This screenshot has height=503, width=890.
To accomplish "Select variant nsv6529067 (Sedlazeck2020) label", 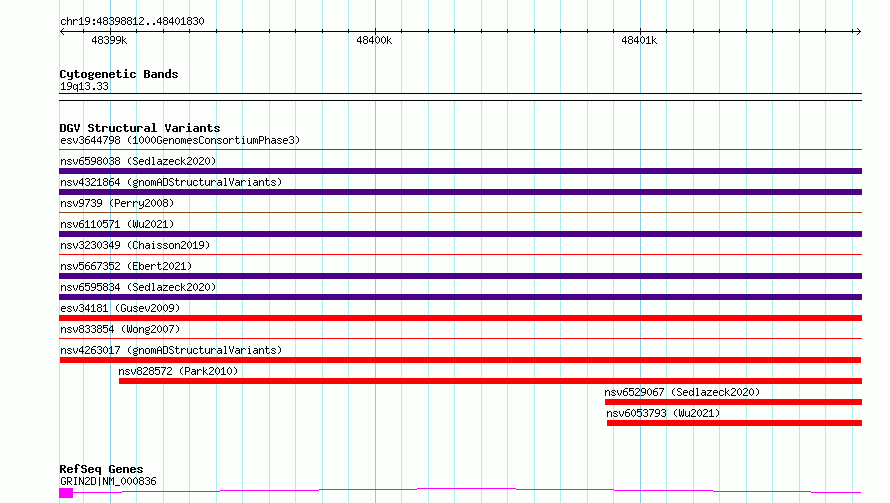I will click(682, 392).
